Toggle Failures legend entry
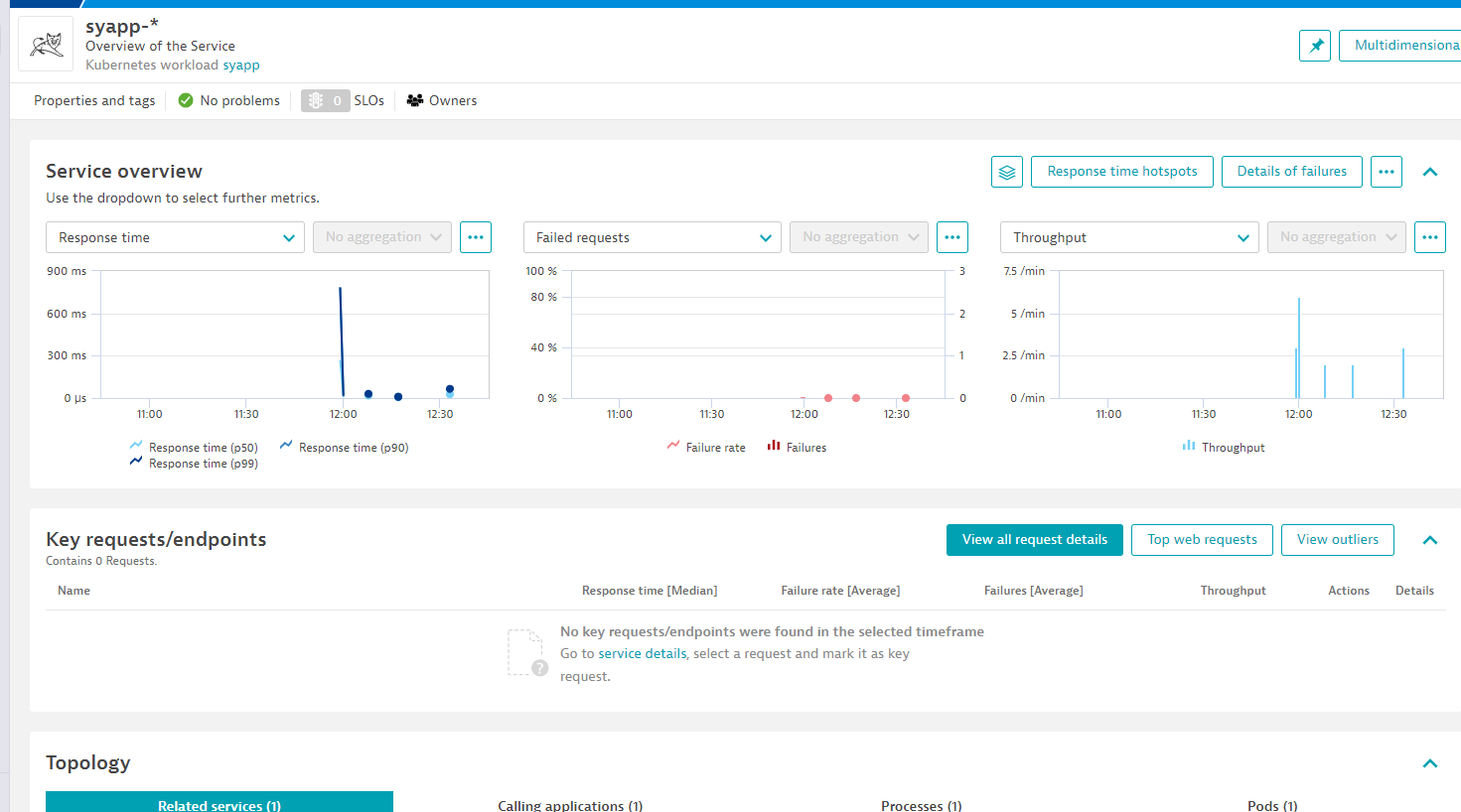The width and height of the screenshot is (1461, 812). pyautogui.click(x=797, y=448)
